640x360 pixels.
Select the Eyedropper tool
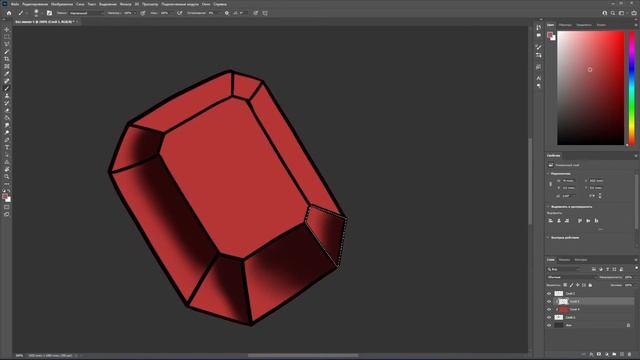(x=7, y=73)
